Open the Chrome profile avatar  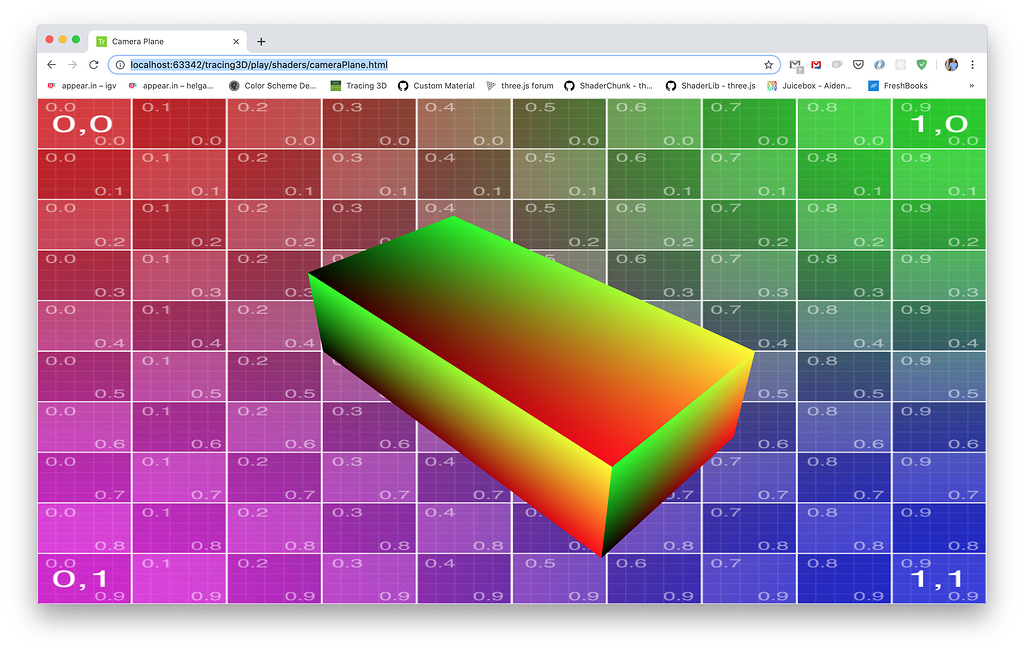[951, 64]
